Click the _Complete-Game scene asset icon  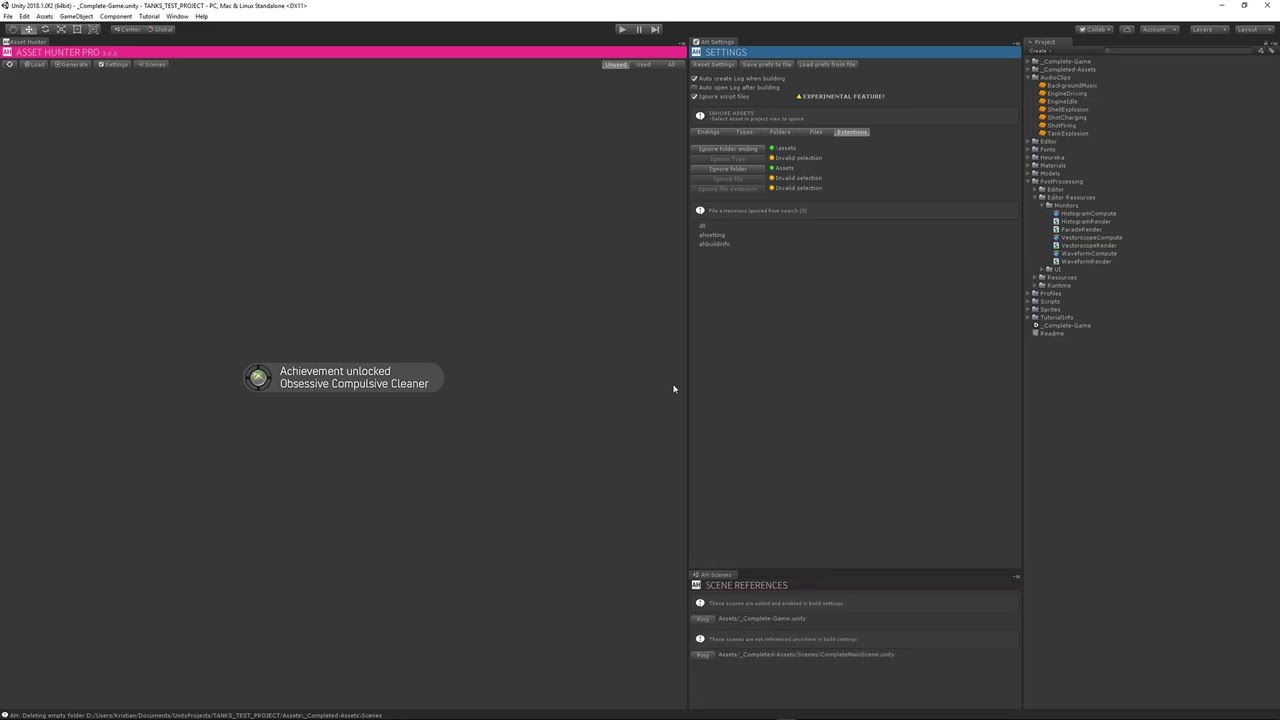(1036, 326)
